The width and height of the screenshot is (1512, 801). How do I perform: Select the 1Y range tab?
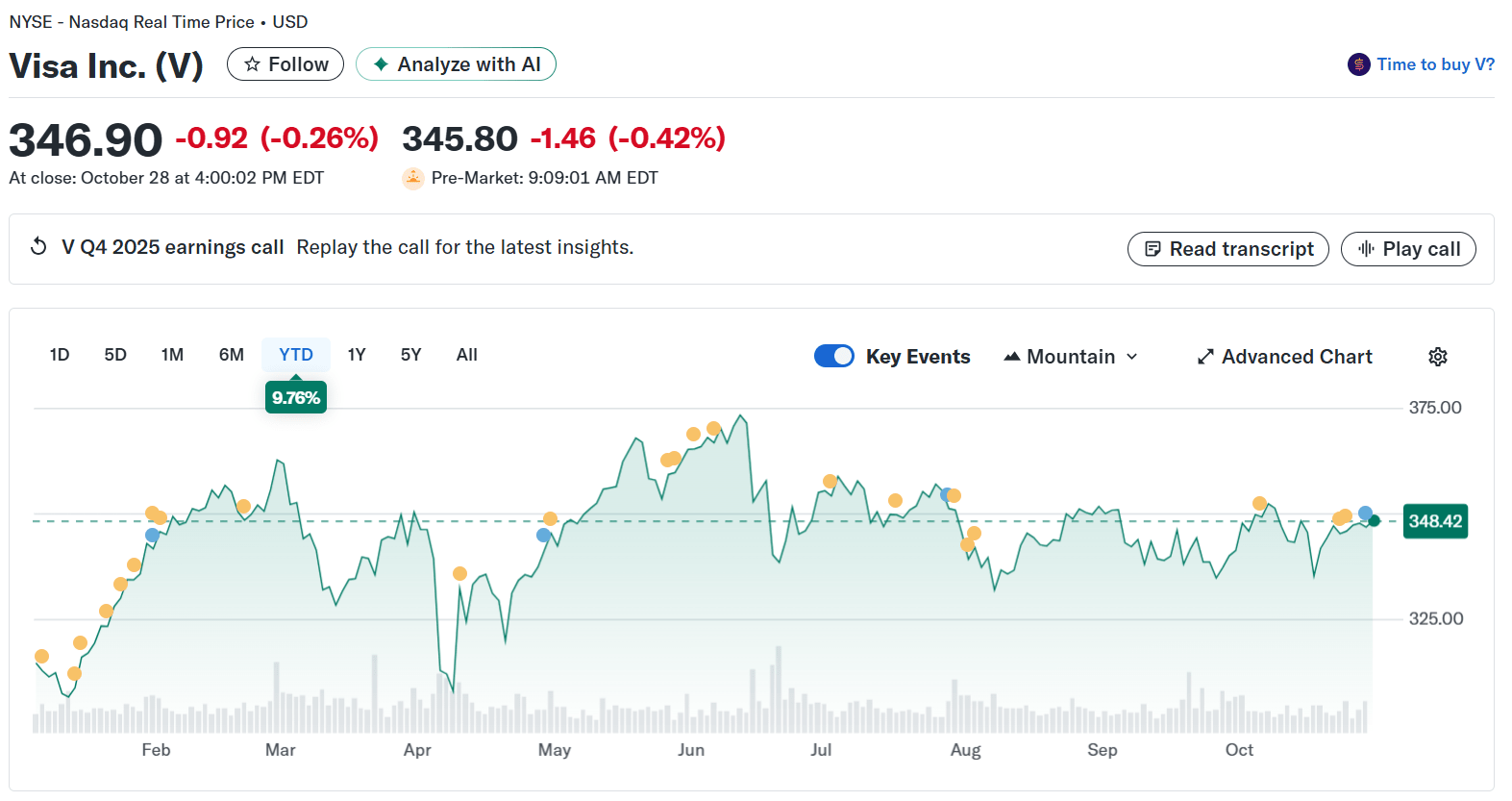point(357,355)
